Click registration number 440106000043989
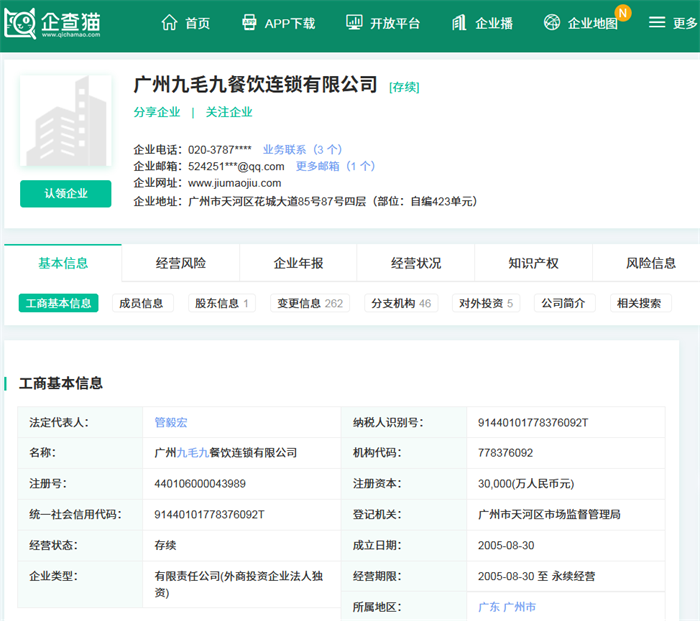Screen dimensions: 700x621 [200, 483]
